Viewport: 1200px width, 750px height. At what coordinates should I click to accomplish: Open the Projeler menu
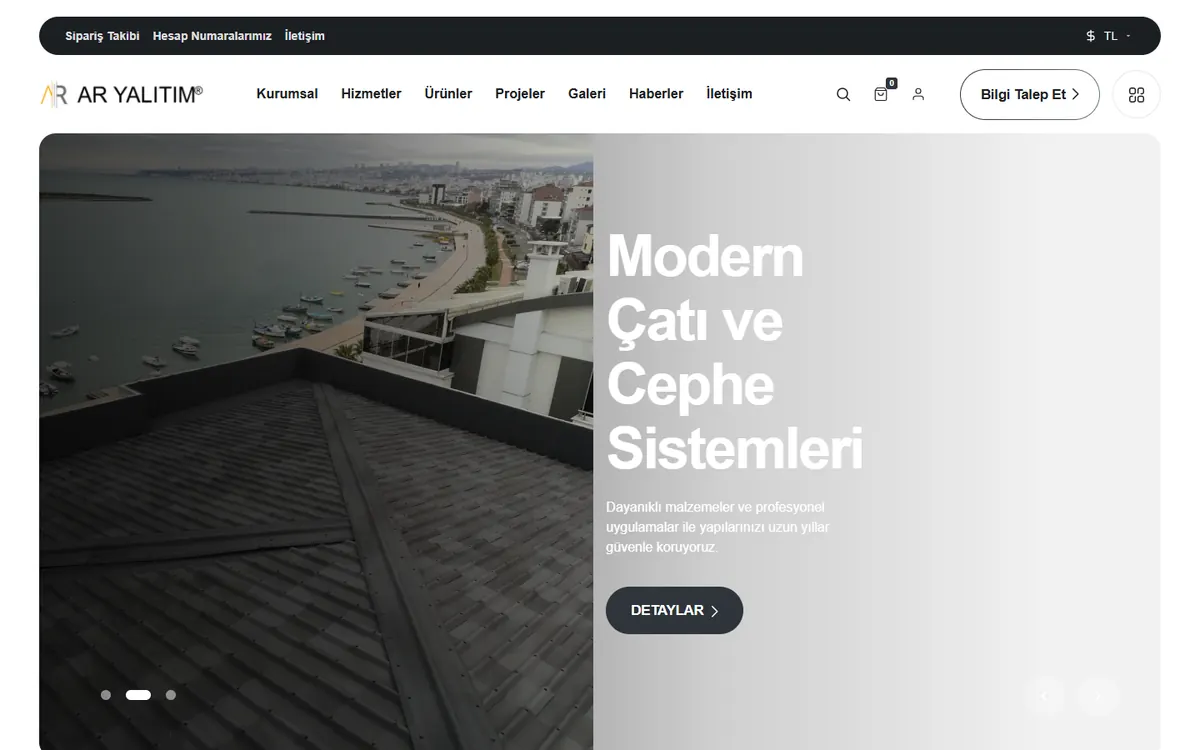pyautogui.click(x=520, y=94)
